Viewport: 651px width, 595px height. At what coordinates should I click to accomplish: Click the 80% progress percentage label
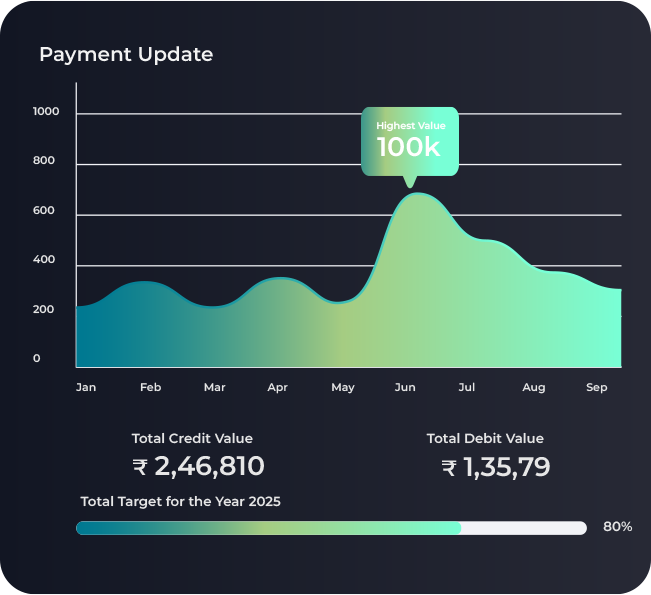[617, 527]
